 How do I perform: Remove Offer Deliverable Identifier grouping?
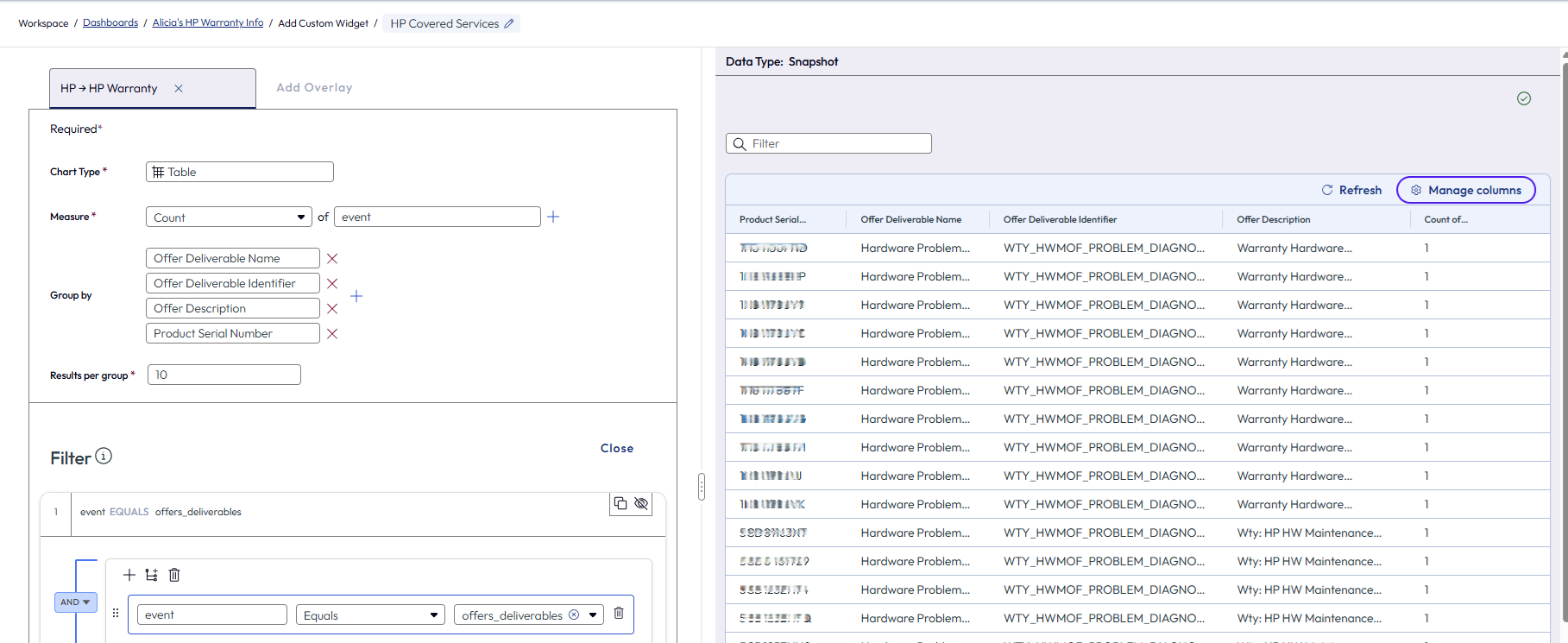tap(332, 283)
